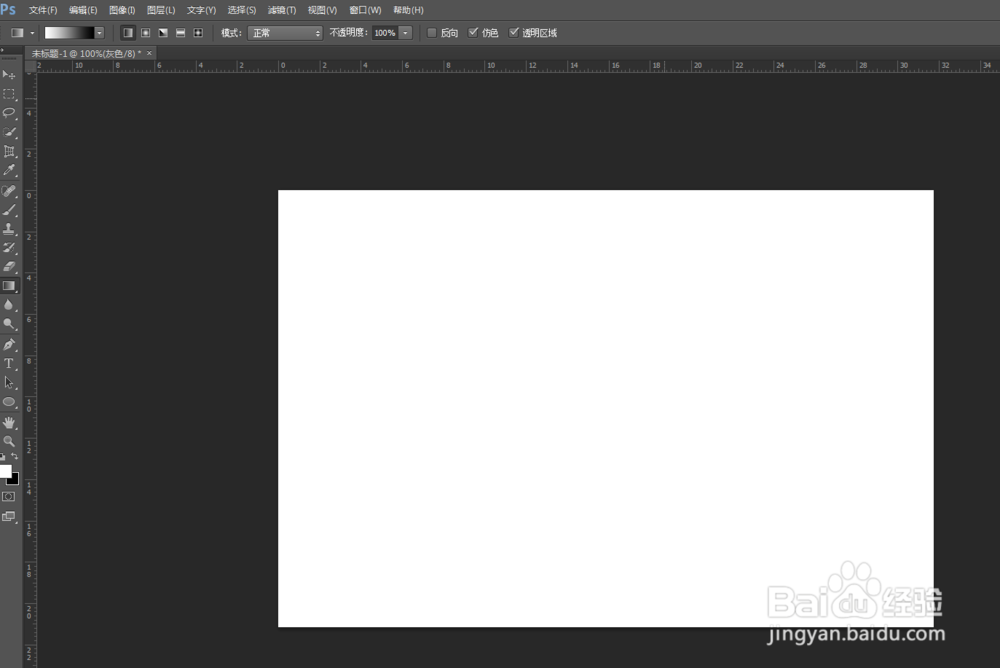
Task: Click the opacity 100% input field
Action: (x=385, y=33)
